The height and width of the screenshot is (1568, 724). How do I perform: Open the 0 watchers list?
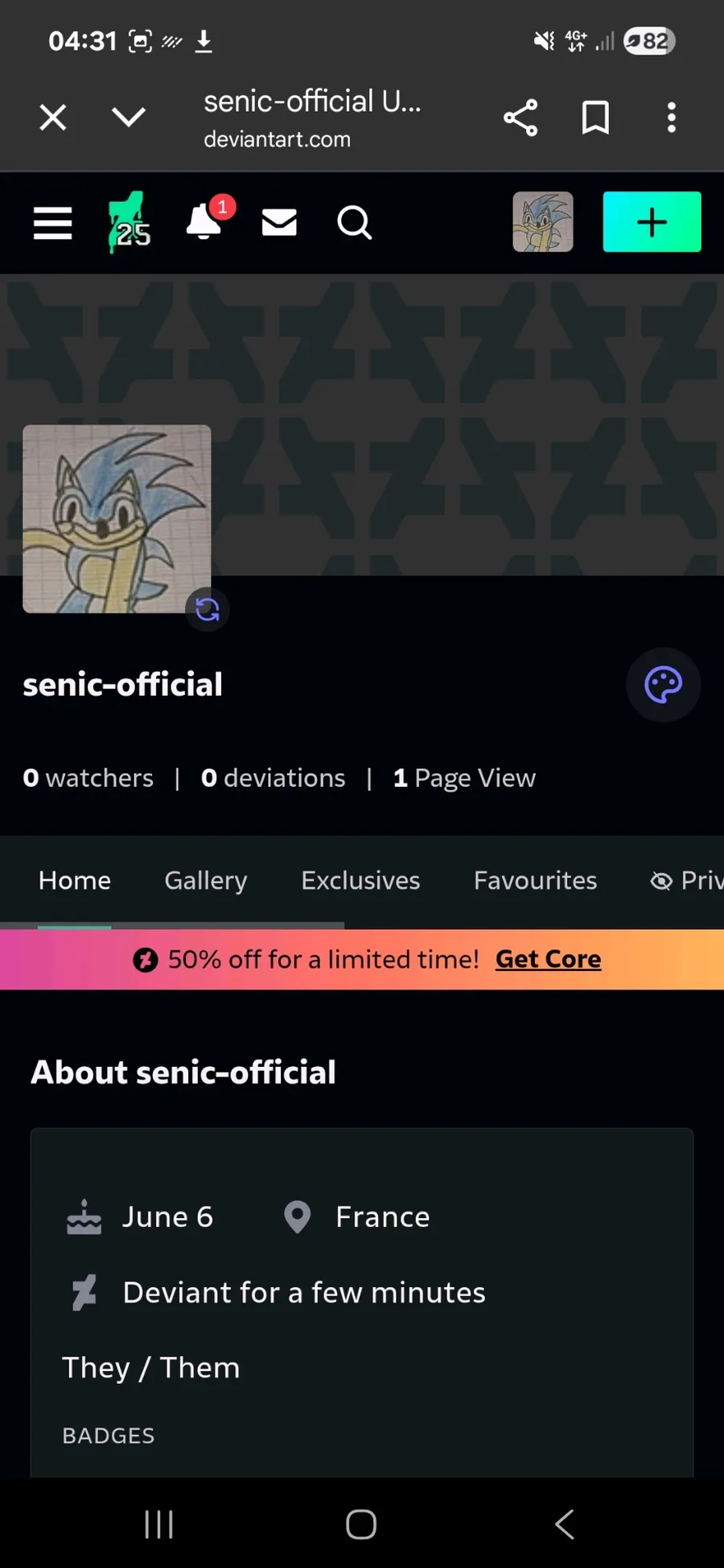(88, 778)
